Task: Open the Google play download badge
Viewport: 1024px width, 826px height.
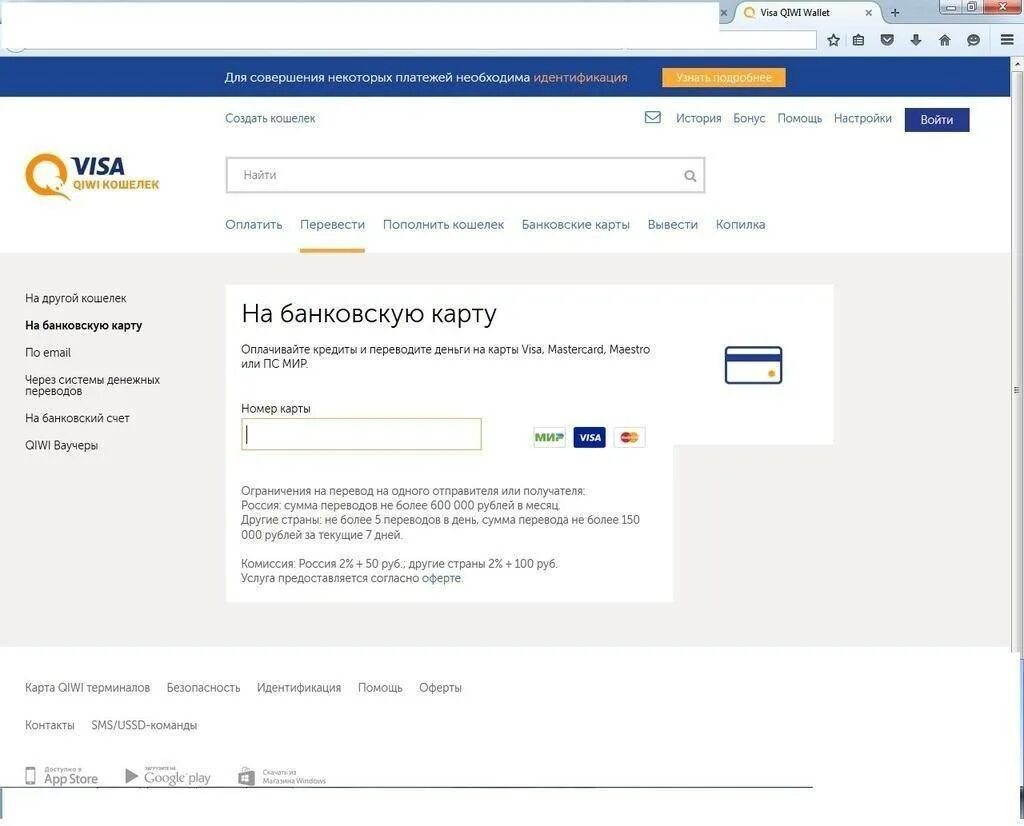Action: click(168, 776)
